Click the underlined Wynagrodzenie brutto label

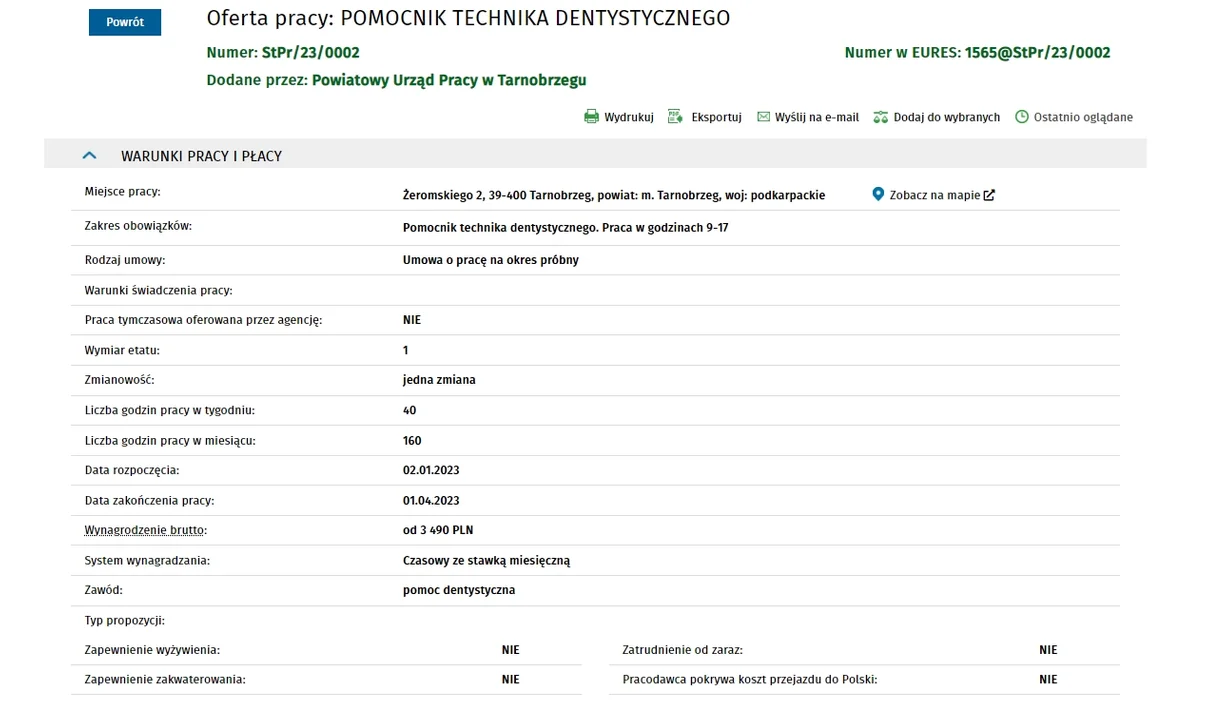point(146,530)
